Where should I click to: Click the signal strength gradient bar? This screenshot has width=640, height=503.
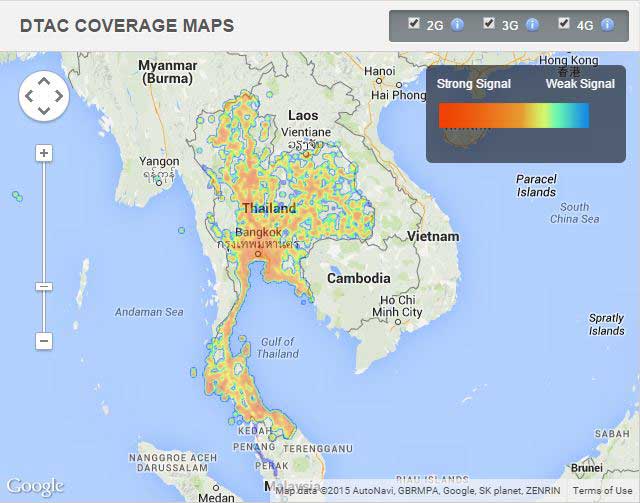coord(514,116)
